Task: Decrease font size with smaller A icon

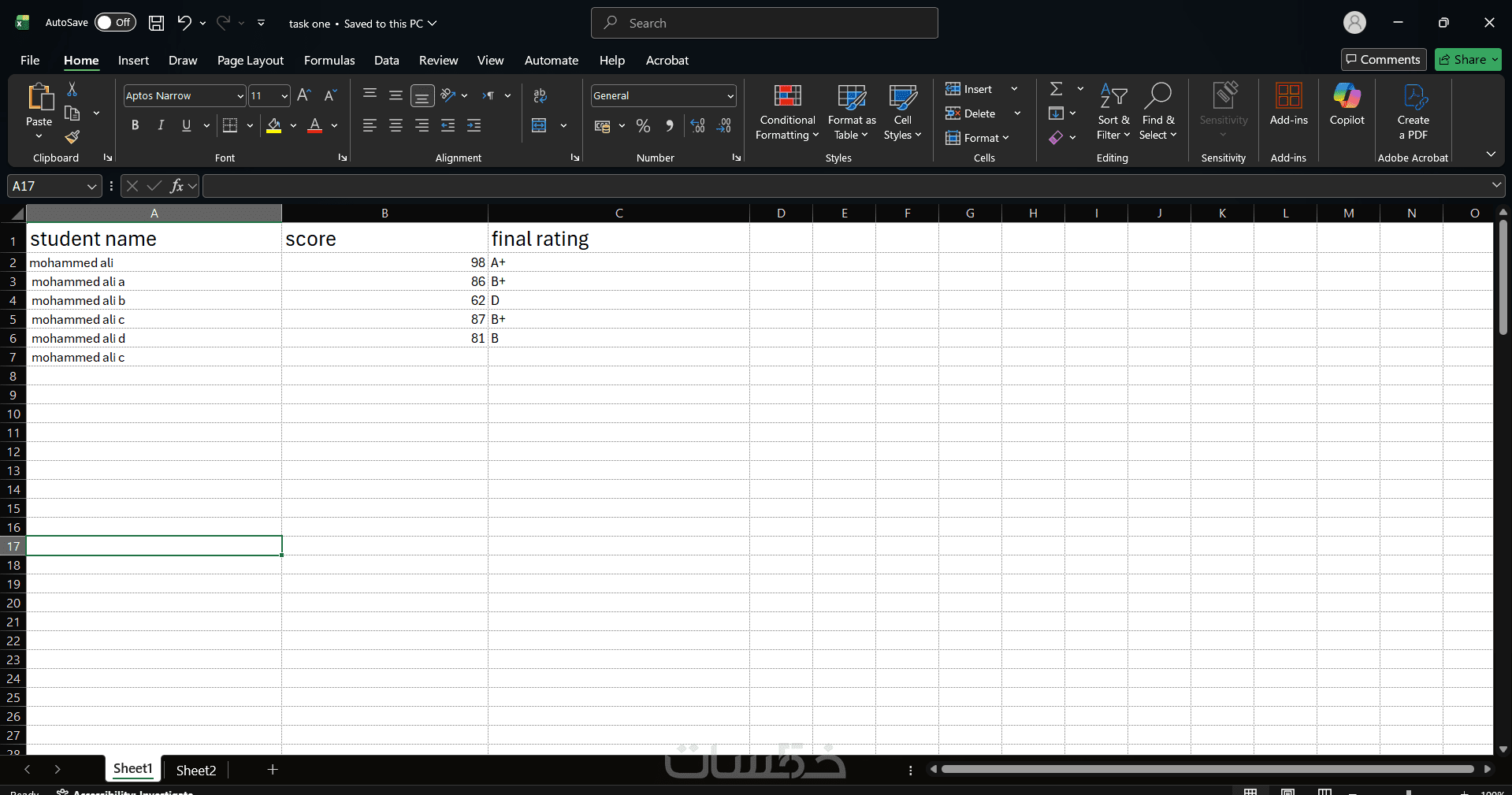Action: [330, 95]
